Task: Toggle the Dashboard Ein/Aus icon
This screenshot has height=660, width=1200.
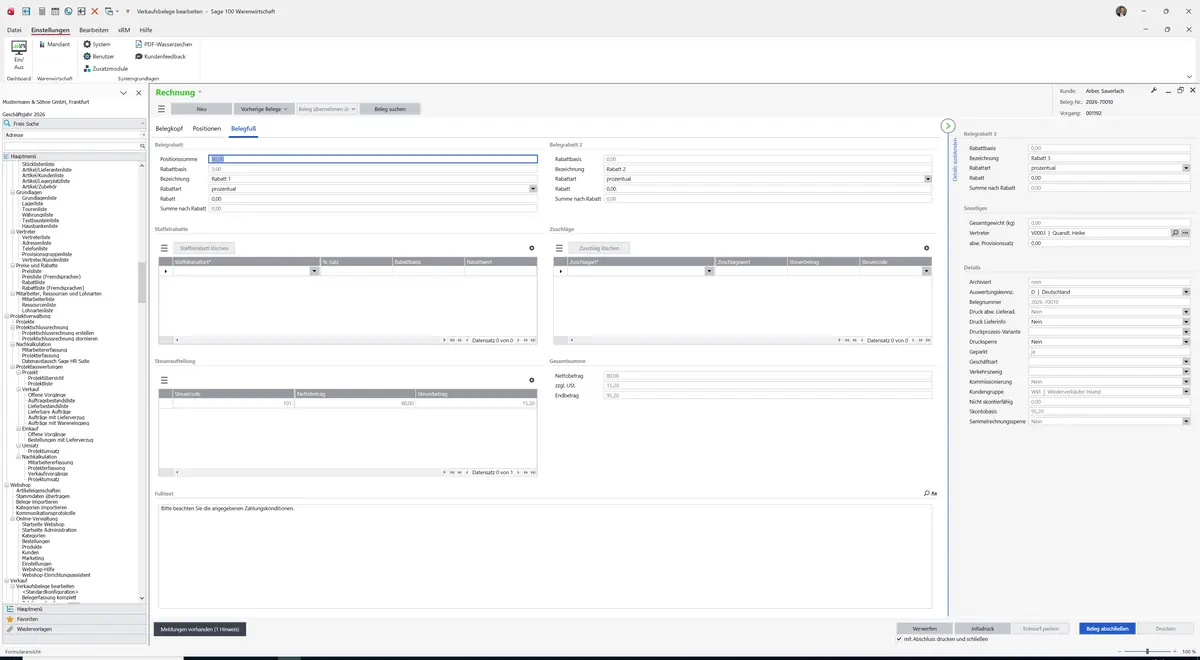Action: (18, 55)
